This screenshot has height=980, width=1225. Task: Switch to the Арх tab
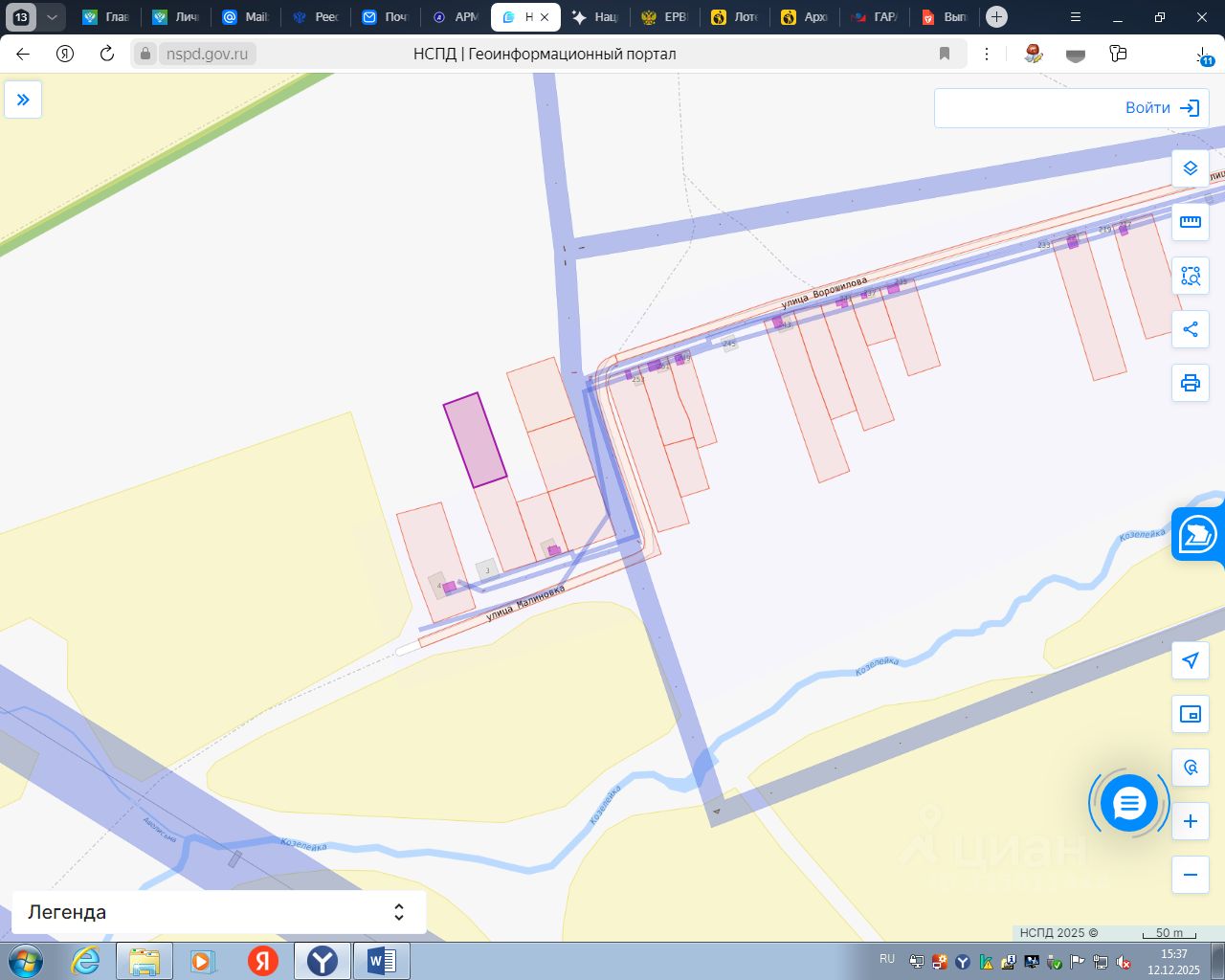pyautogui.click(x=804, y=17)
